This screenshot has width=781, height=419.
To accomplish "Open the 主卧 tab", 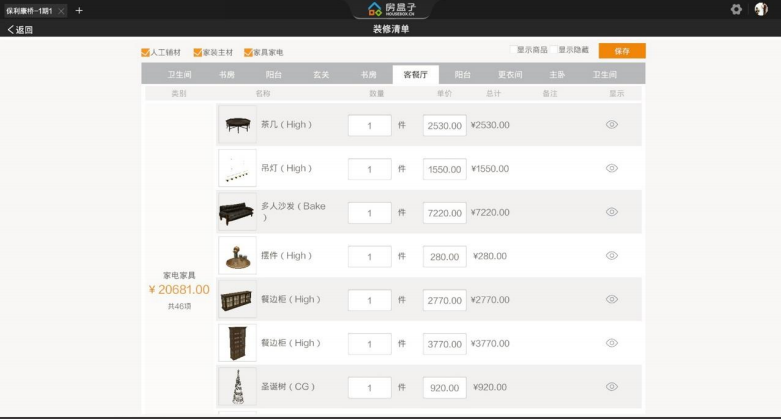I will pos(557,75).
